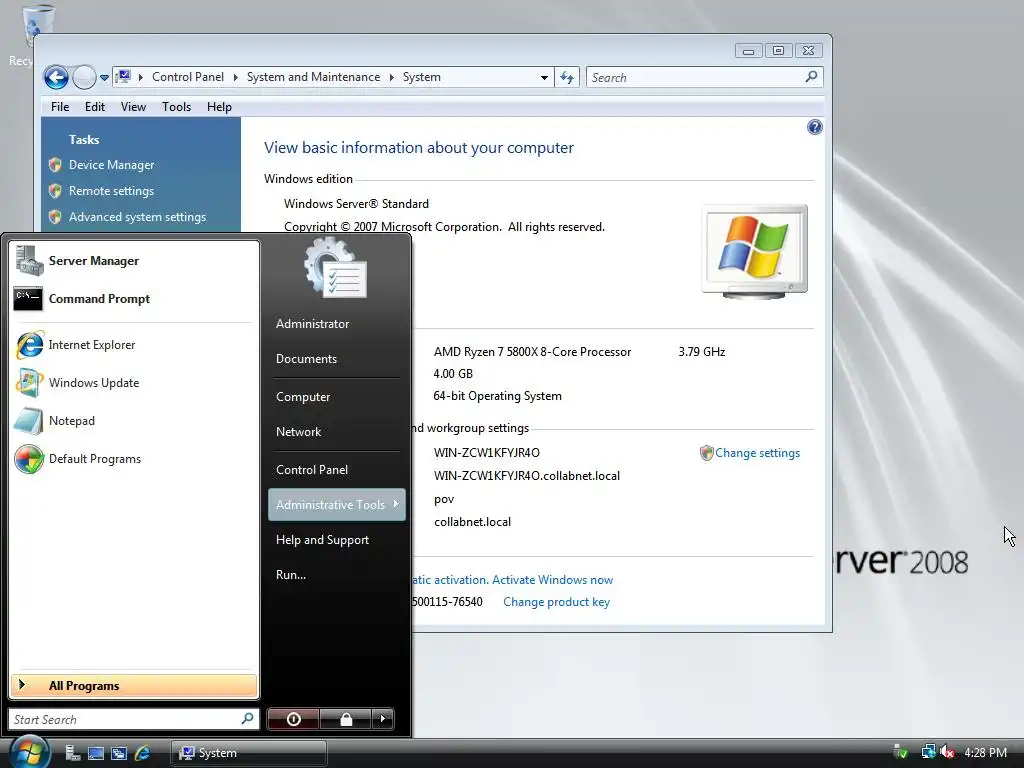This screenshot has width=1024, height=768.
Task: Click the refresh button beside address bar
Action: [x=567, y=78]
